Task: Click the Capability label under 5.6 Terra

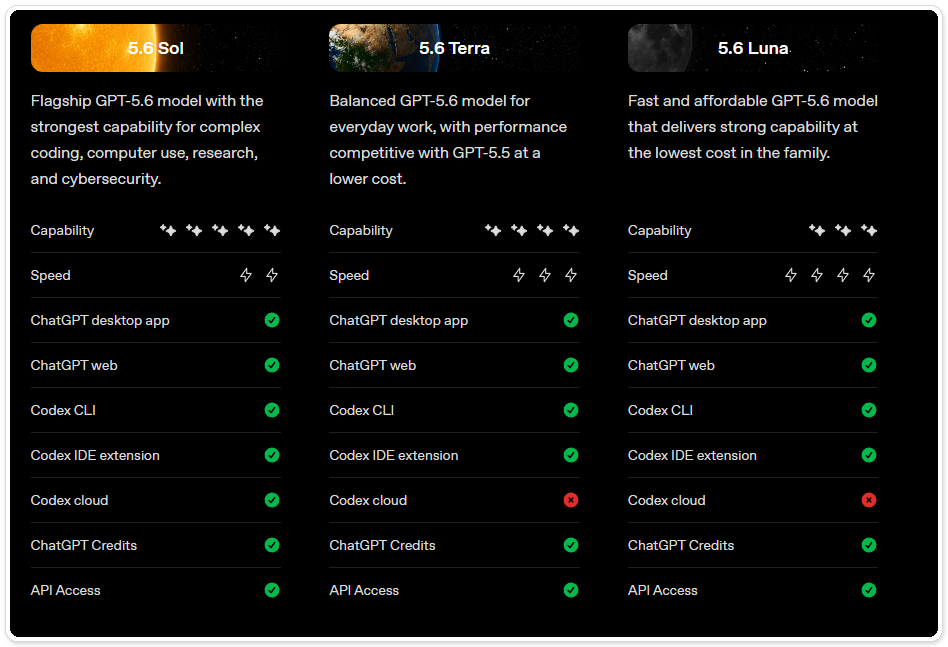Action: [361, 230]
